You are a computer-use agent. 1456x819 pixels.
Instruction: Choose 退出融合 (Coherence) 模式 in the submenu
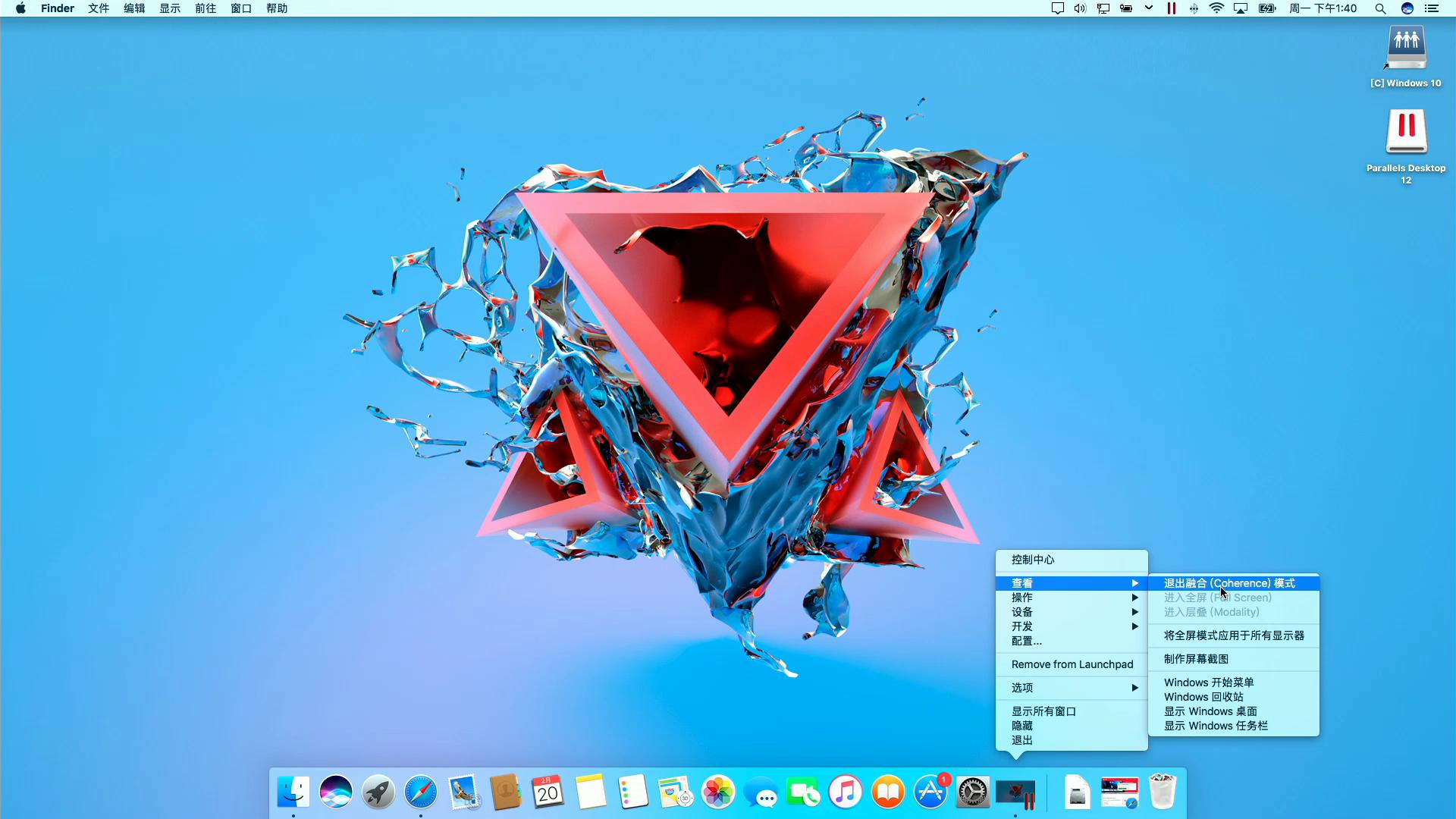point(1229,583)
